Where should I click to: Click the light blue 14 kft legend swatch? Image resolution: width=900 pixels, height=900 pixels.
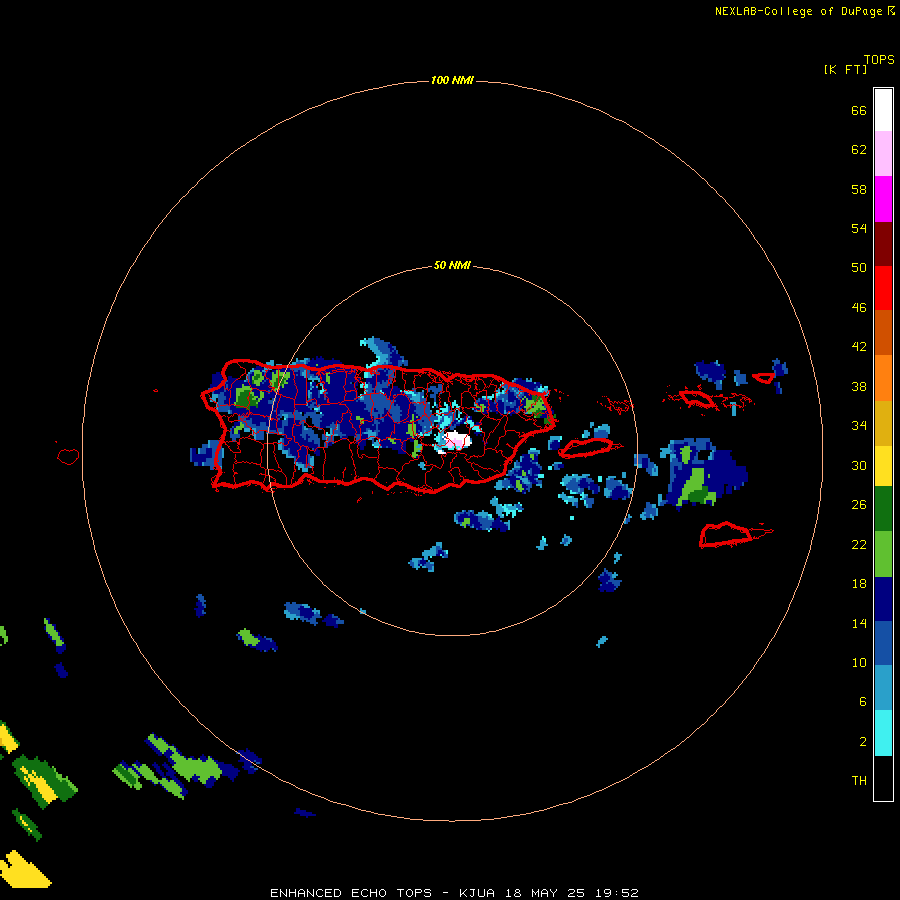(x=883, y=688)
